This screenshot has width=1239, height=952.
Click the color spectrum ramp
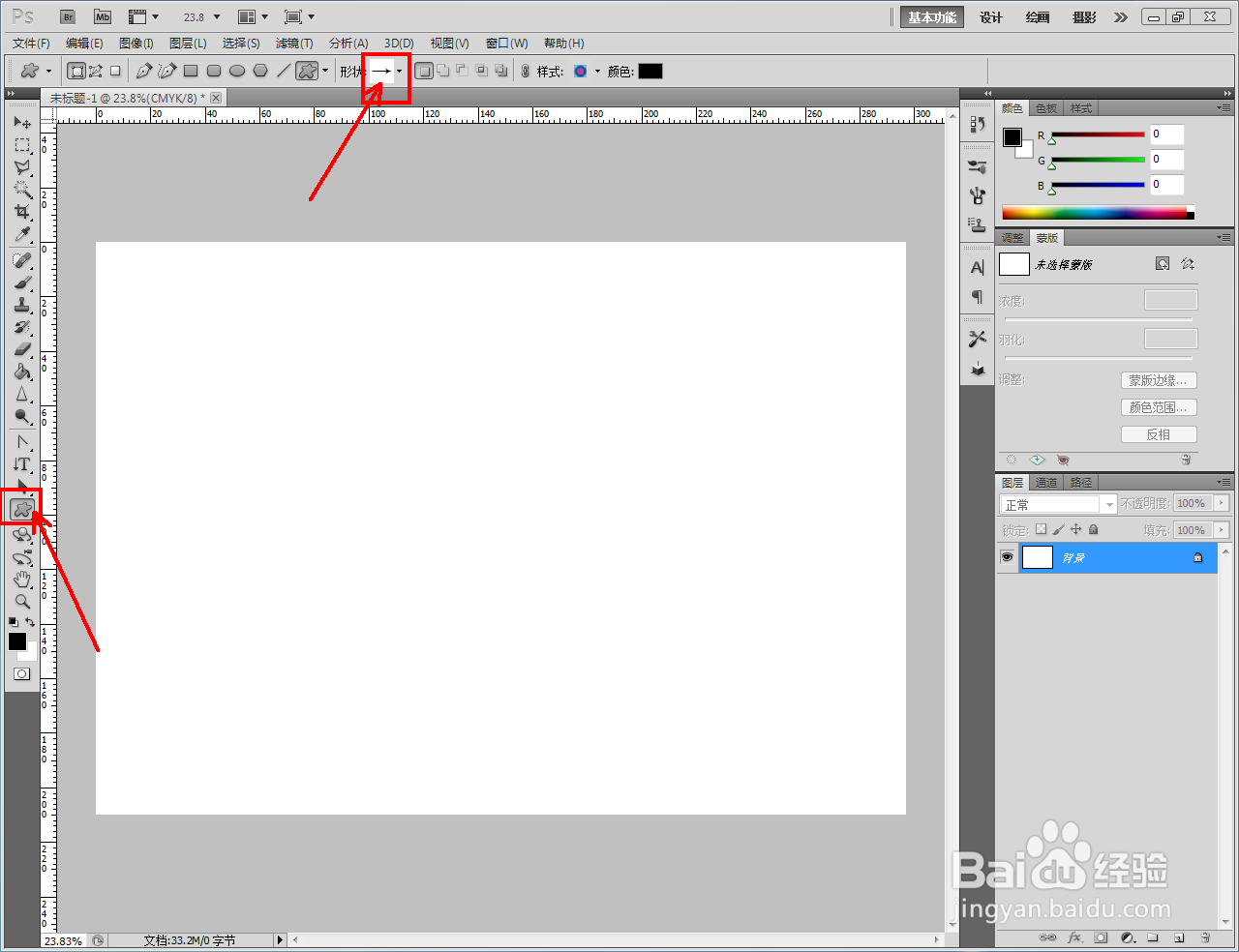point(1098,213)
